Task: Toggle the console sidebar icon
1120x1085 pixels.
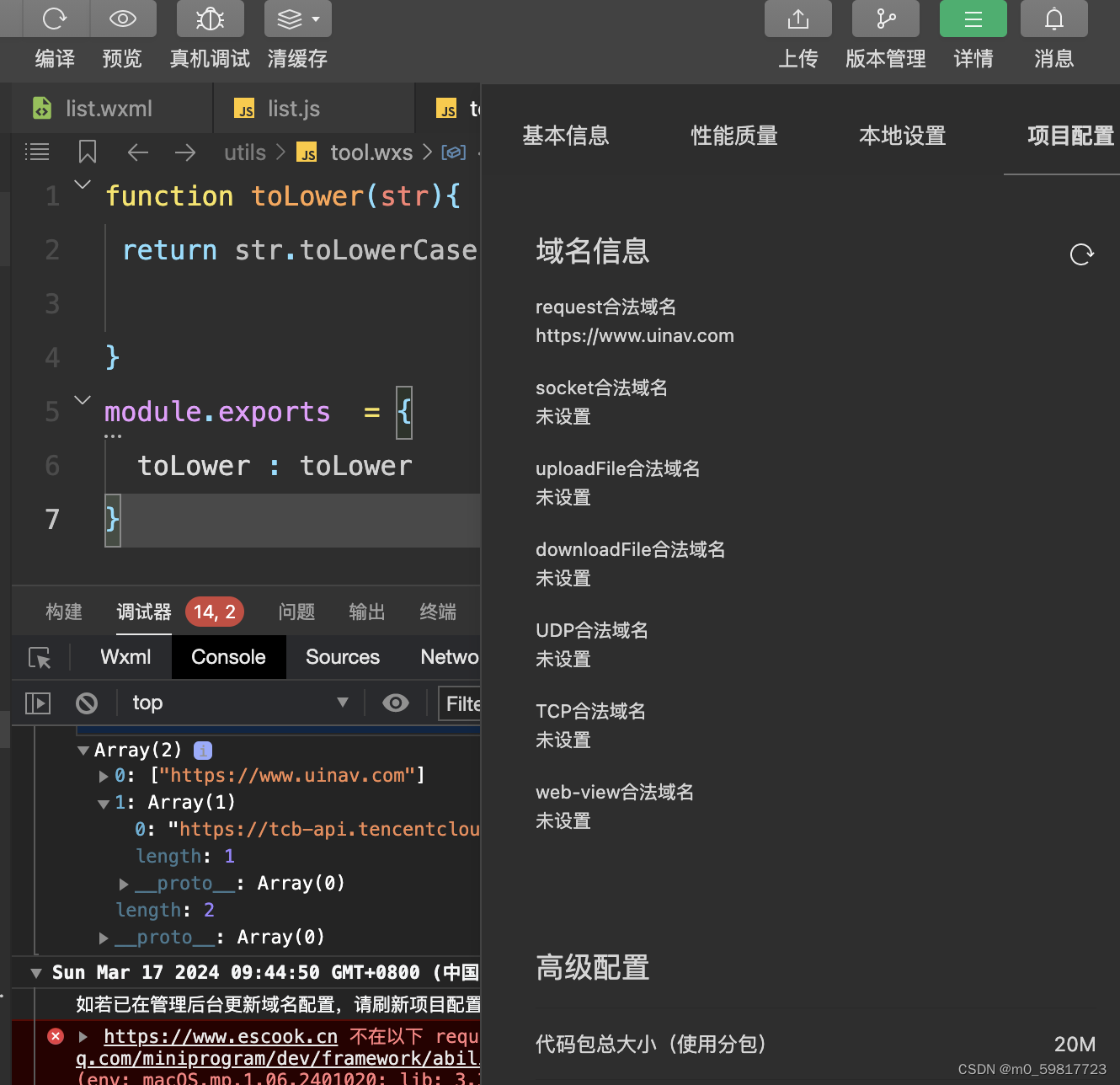Action: coord(38,703)
